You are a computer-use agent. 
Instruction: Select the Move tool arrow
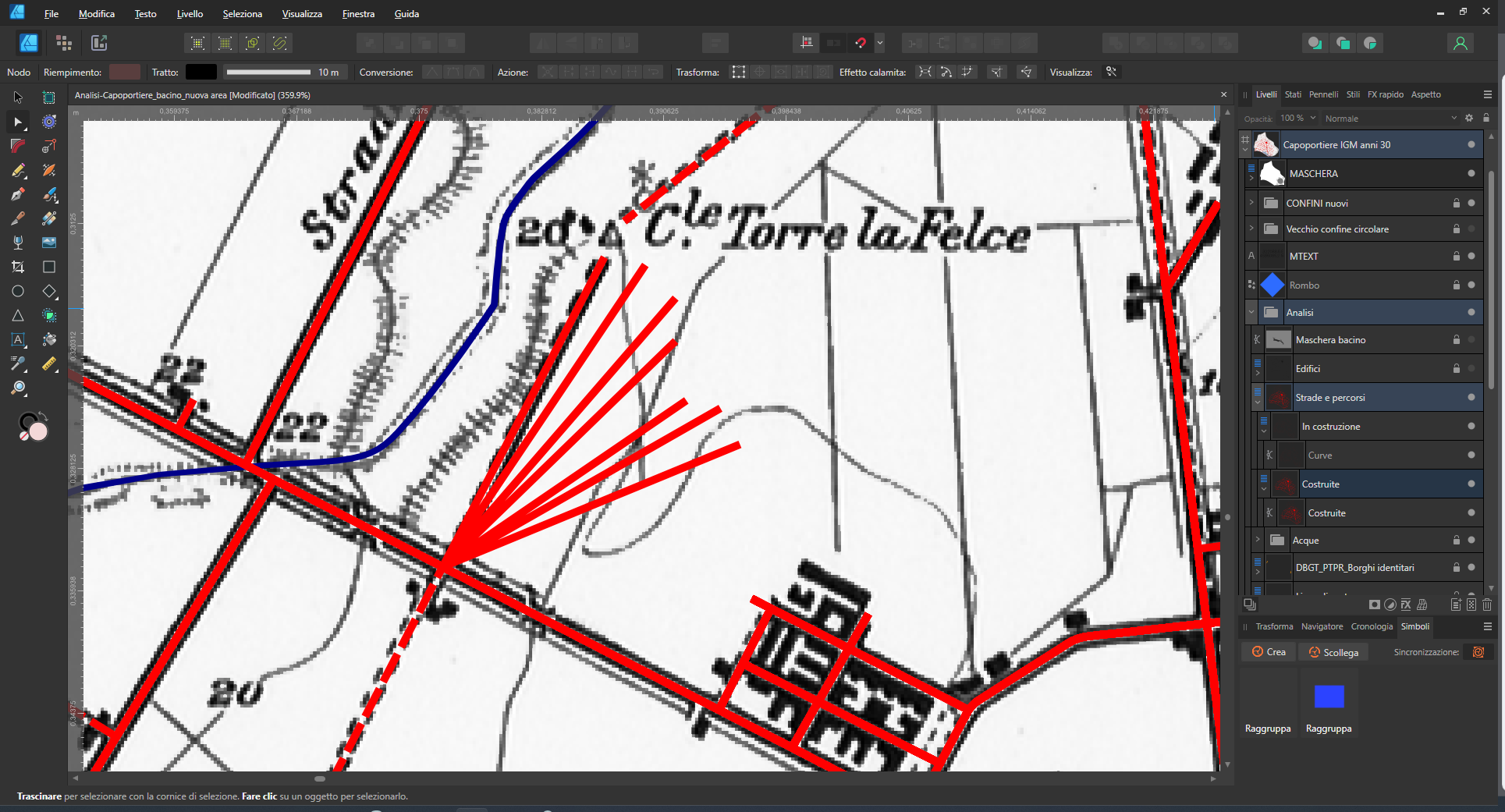click(x=18, y=98)
